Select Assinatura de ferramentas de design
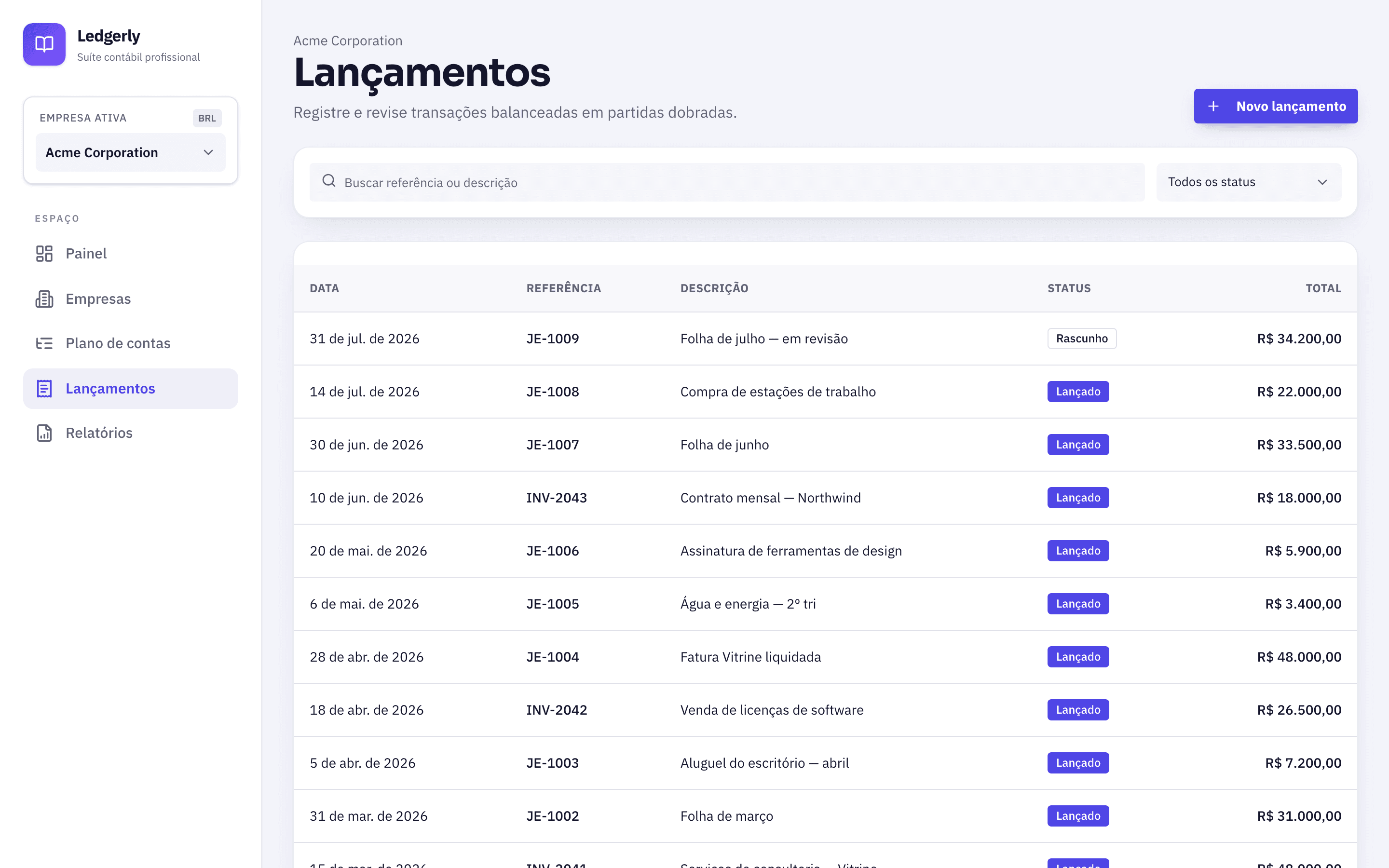Image resolution: width=1389 pixels, height=868 pixels. (791, 551)
